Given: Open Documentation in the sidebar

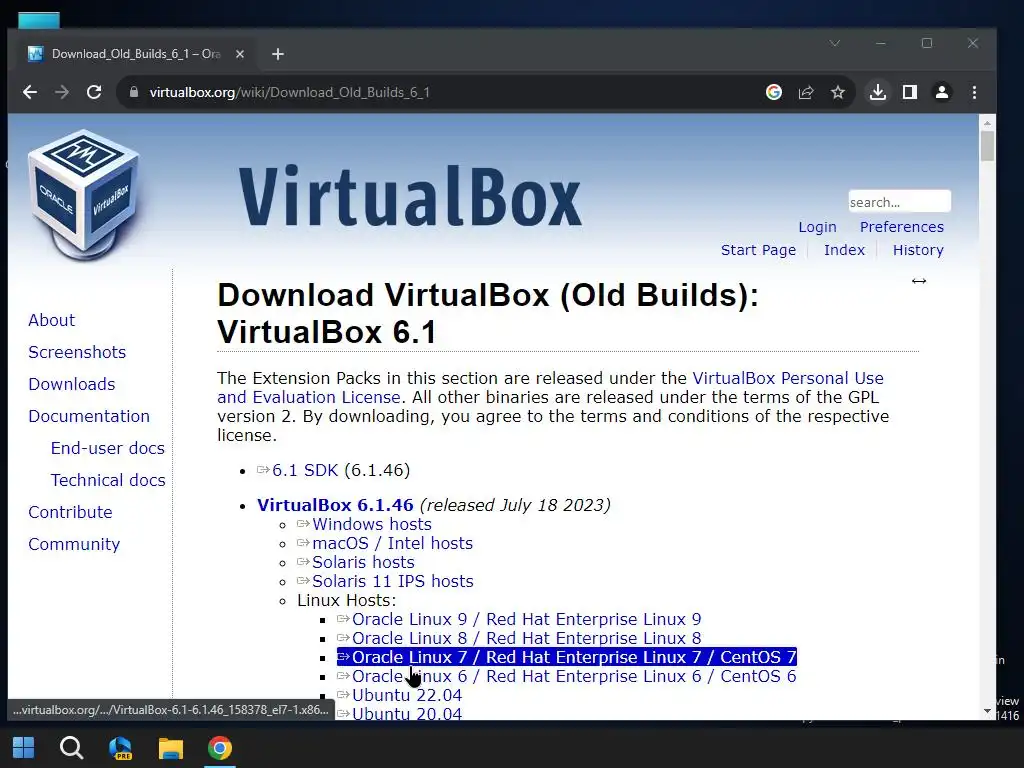Looking at the screenshot, I should tap(89, 416).
